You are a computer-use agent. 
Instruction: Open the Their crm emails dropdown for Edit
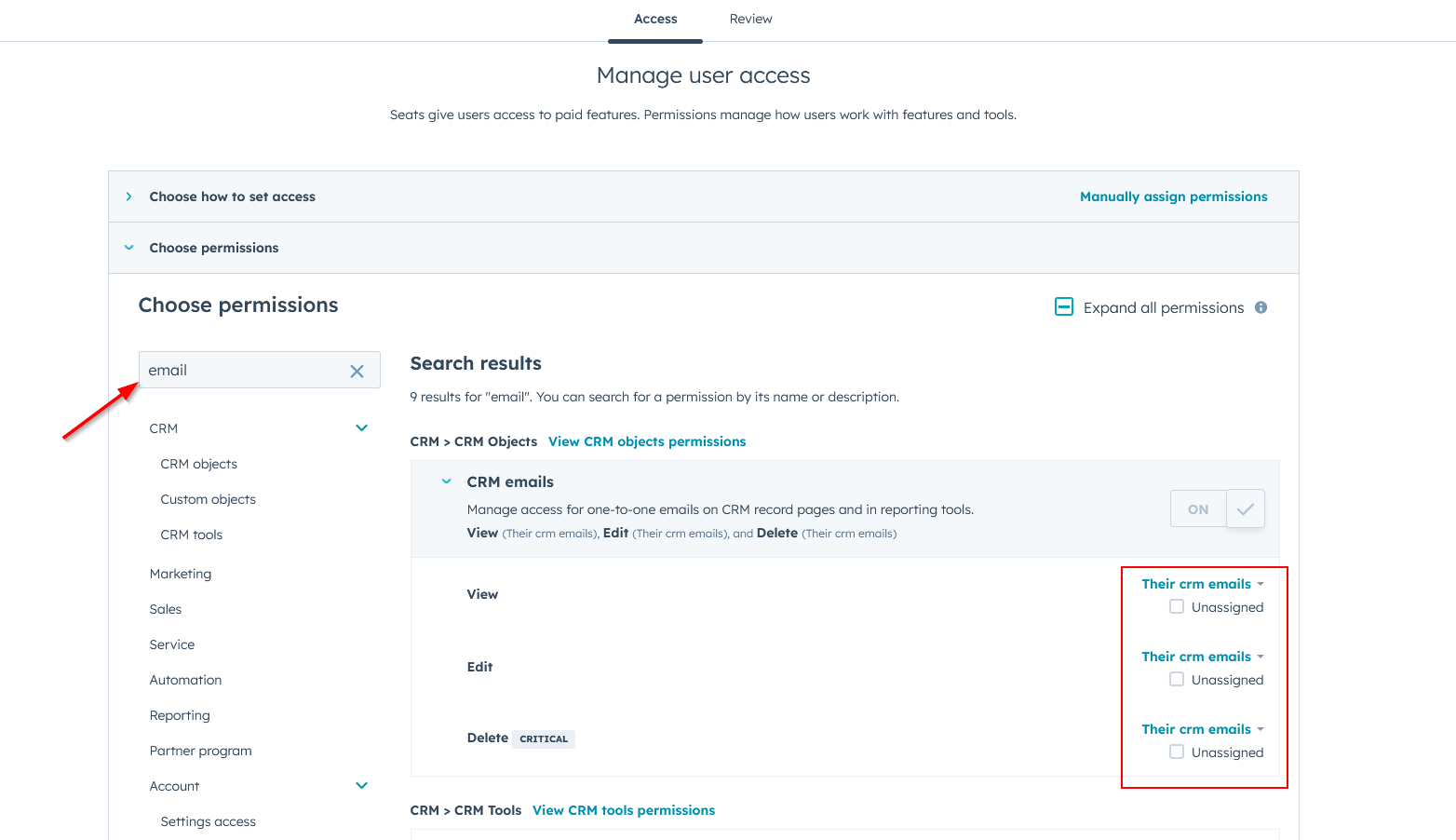coord(1203,657)
